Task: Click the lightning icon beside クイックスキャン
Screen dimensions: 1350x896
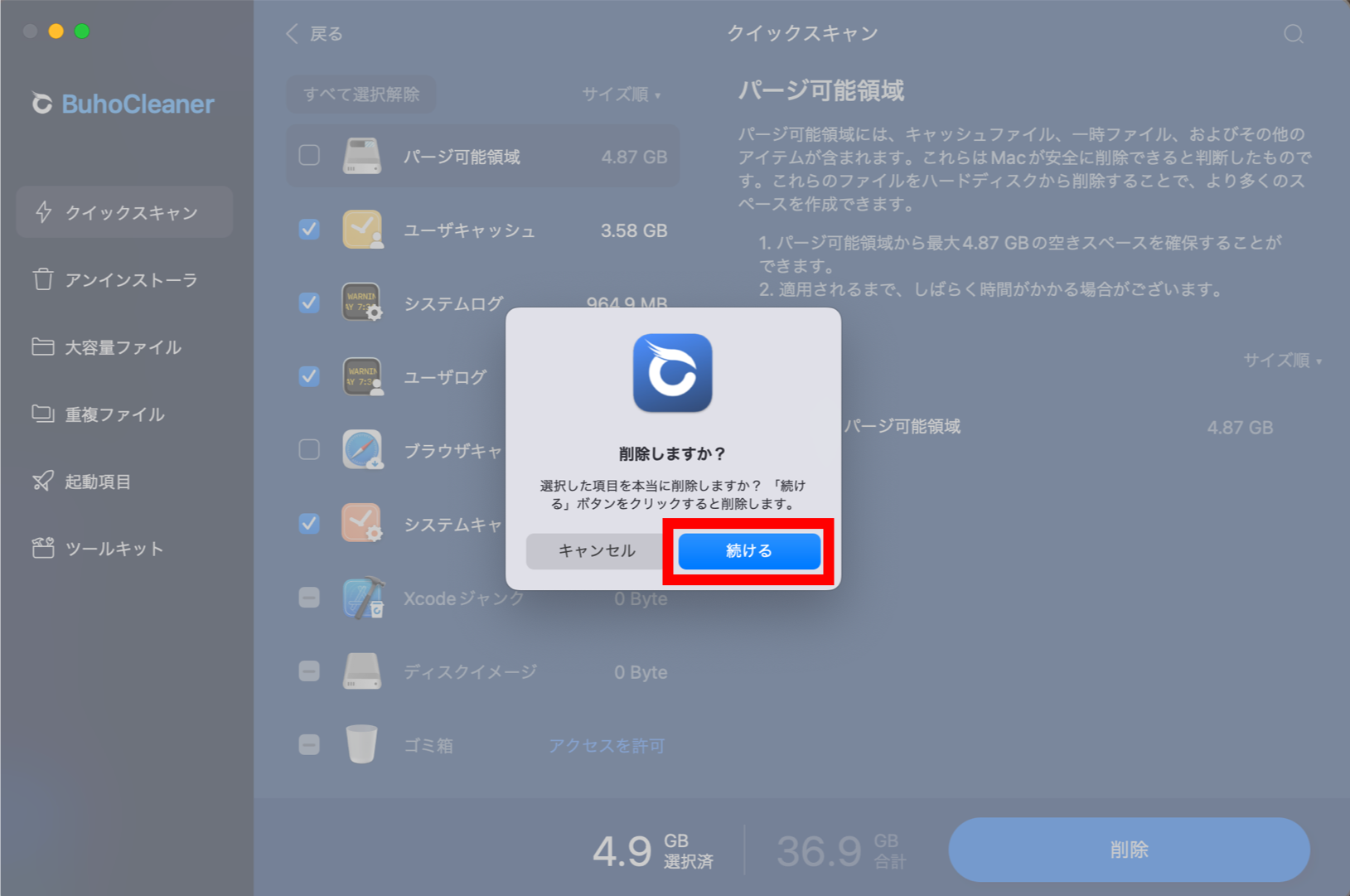Action: [44, 212]
